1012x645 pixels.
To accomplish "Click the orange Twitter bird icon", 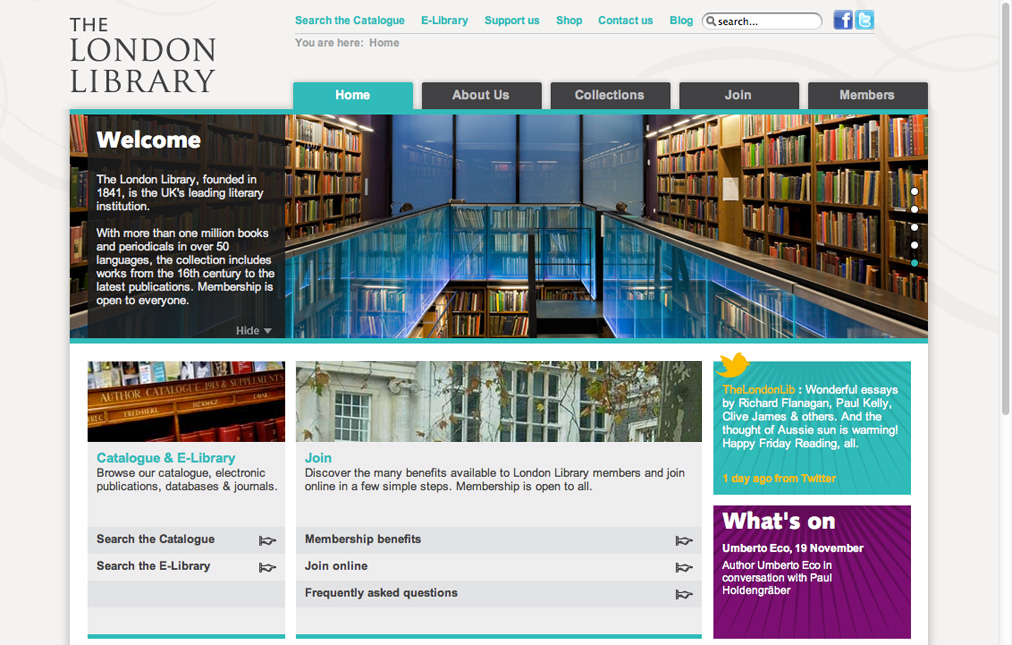I will coord(733,365).
